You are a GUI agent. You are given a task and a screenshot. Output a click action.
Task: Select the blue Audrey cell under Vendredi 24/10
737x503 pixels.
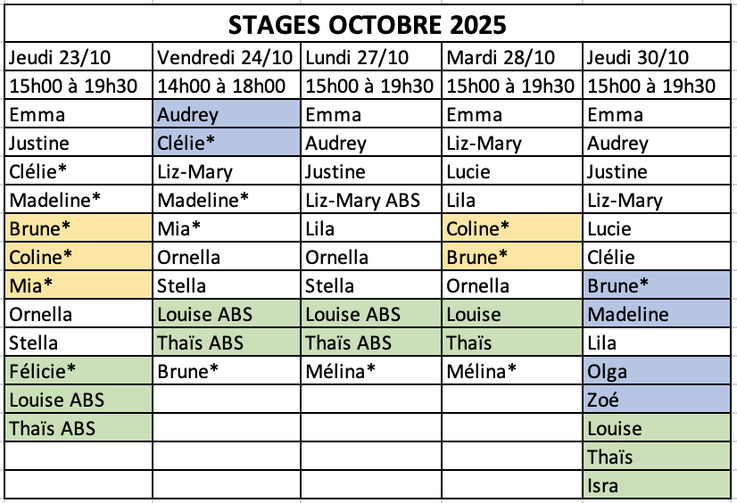tap(227, 114)
